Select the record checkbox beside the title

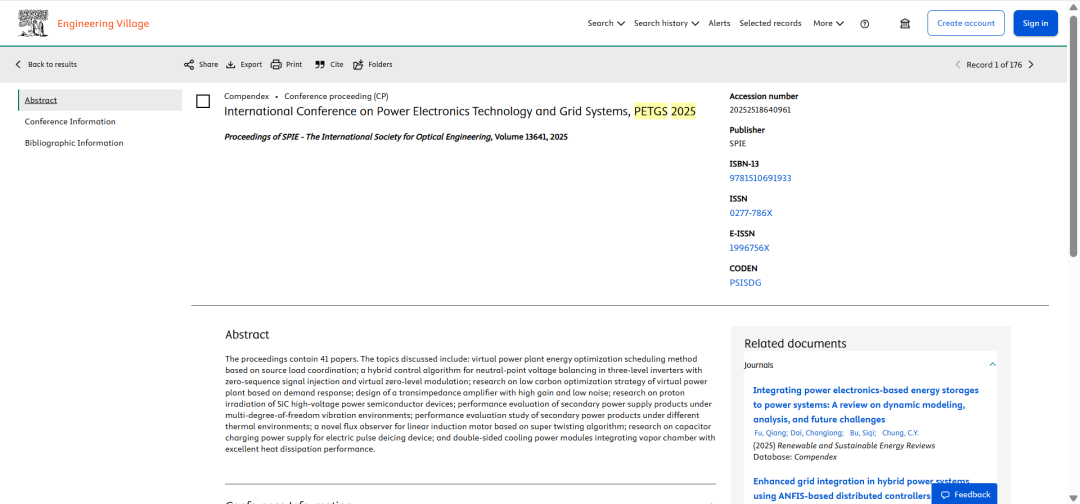click(x=203, y=101)
